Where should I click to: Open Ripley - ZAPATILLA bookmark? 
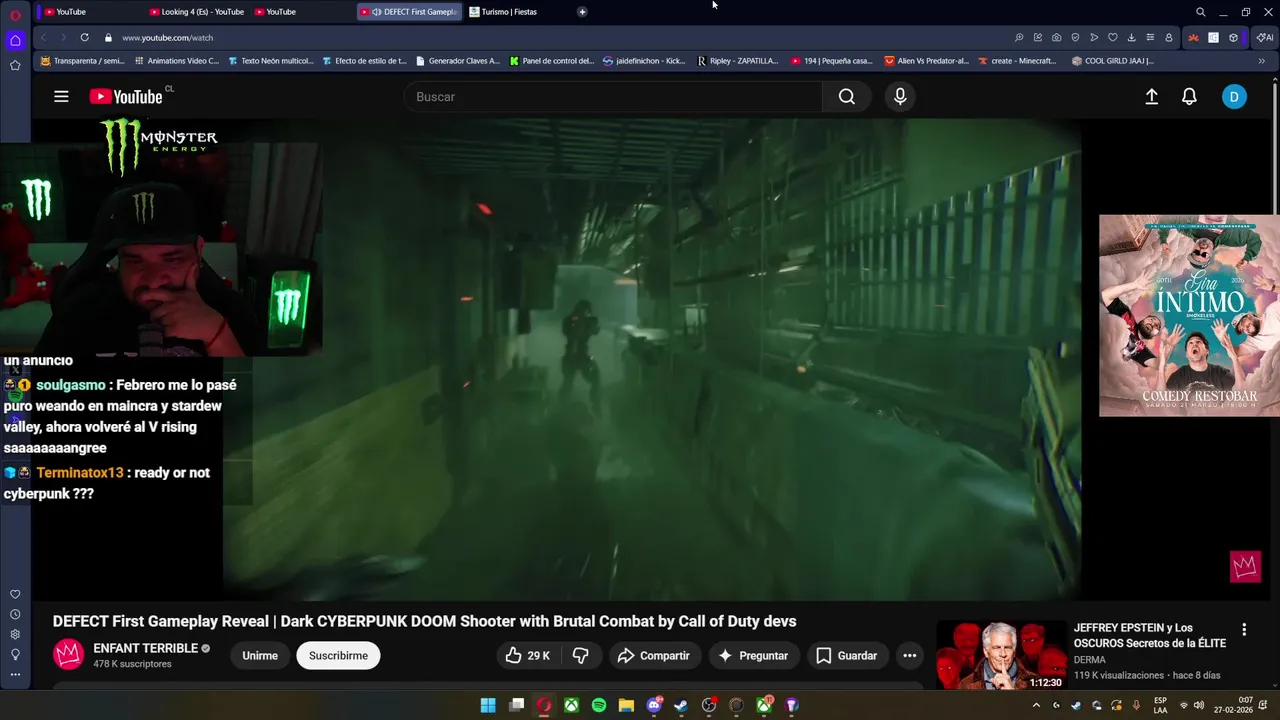tap(738, 61)
